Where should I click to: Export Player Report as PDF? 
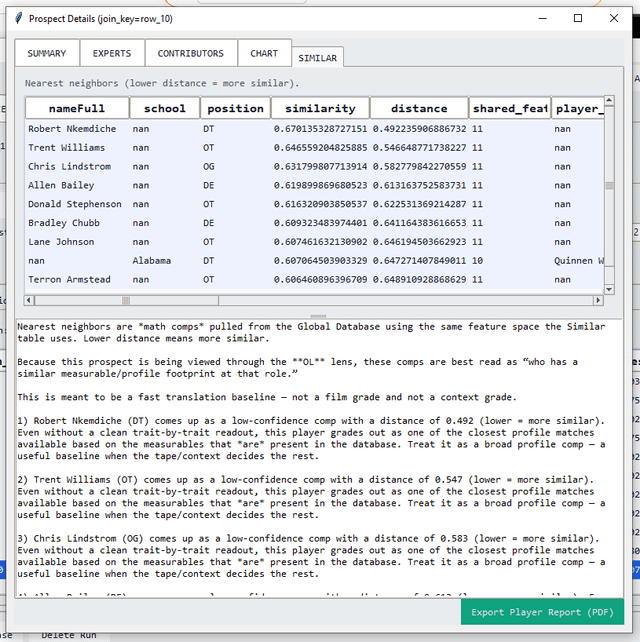[542, 612]
